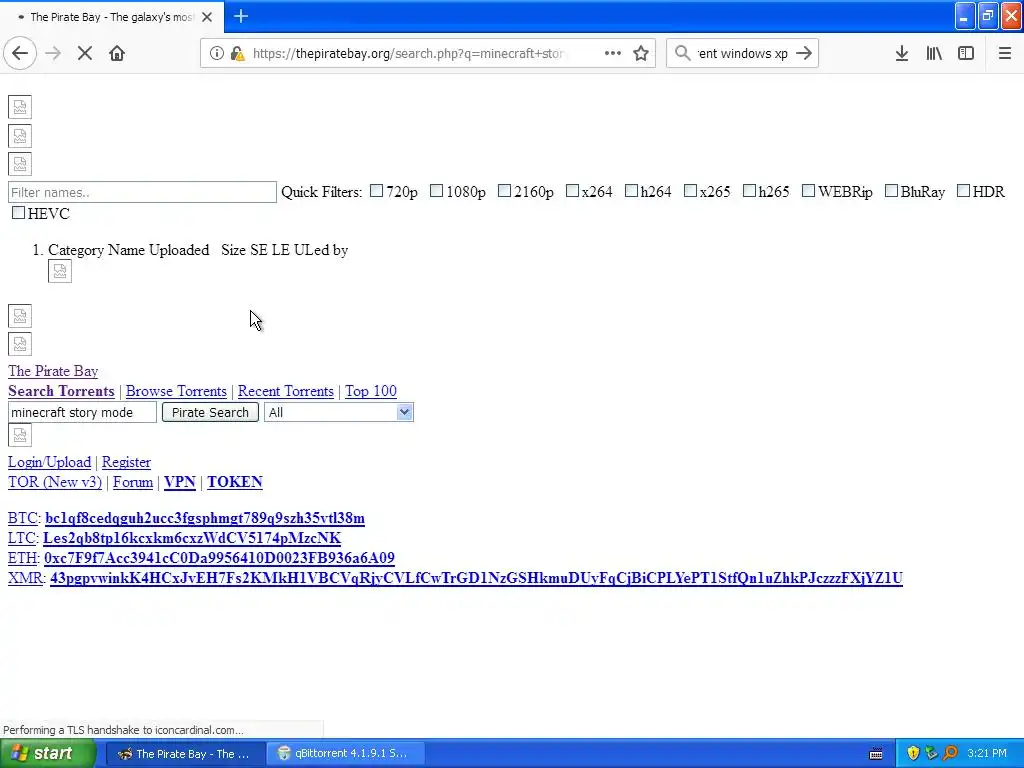
Task: Close The Pirate Bay tab
Action: pos(207,17)
